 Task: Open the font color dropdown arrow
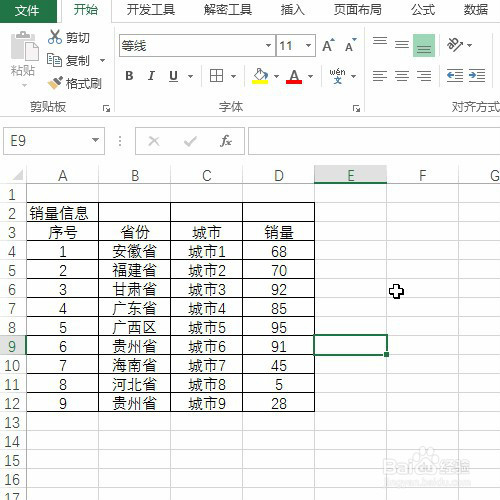point(310,76)
